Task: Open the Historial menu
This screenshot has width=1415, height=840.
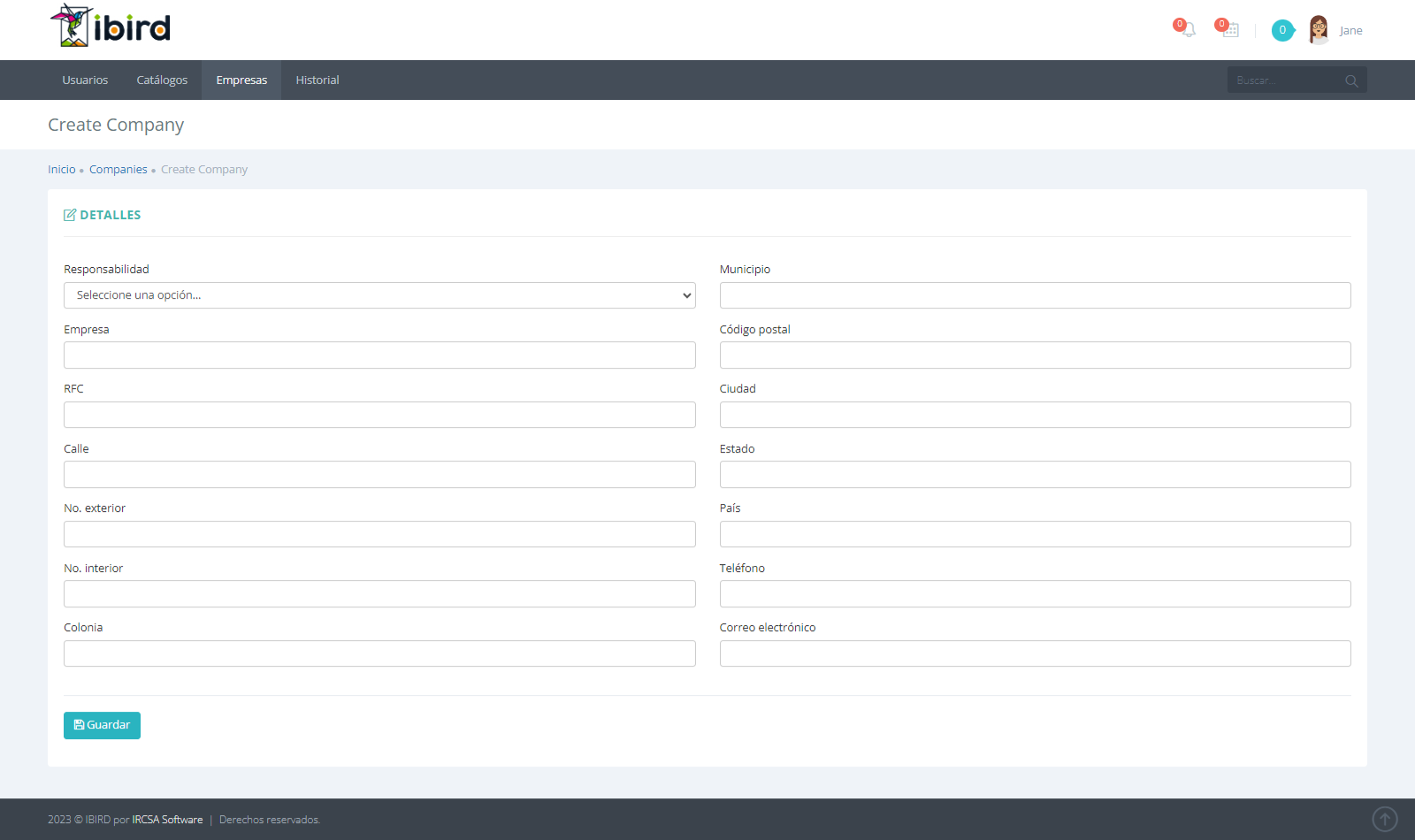Action: tap(317, 80)
